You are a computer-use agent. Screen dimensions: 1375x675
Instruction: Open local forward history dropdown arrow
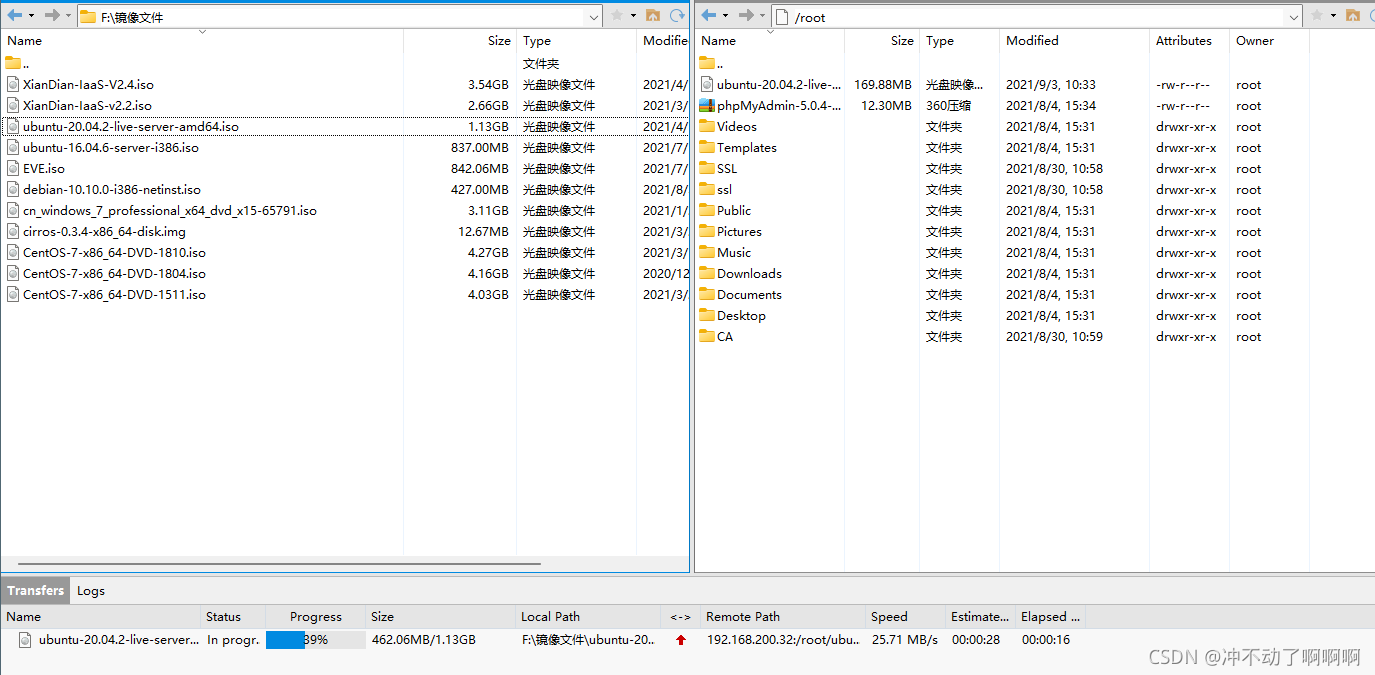point(68,16)
